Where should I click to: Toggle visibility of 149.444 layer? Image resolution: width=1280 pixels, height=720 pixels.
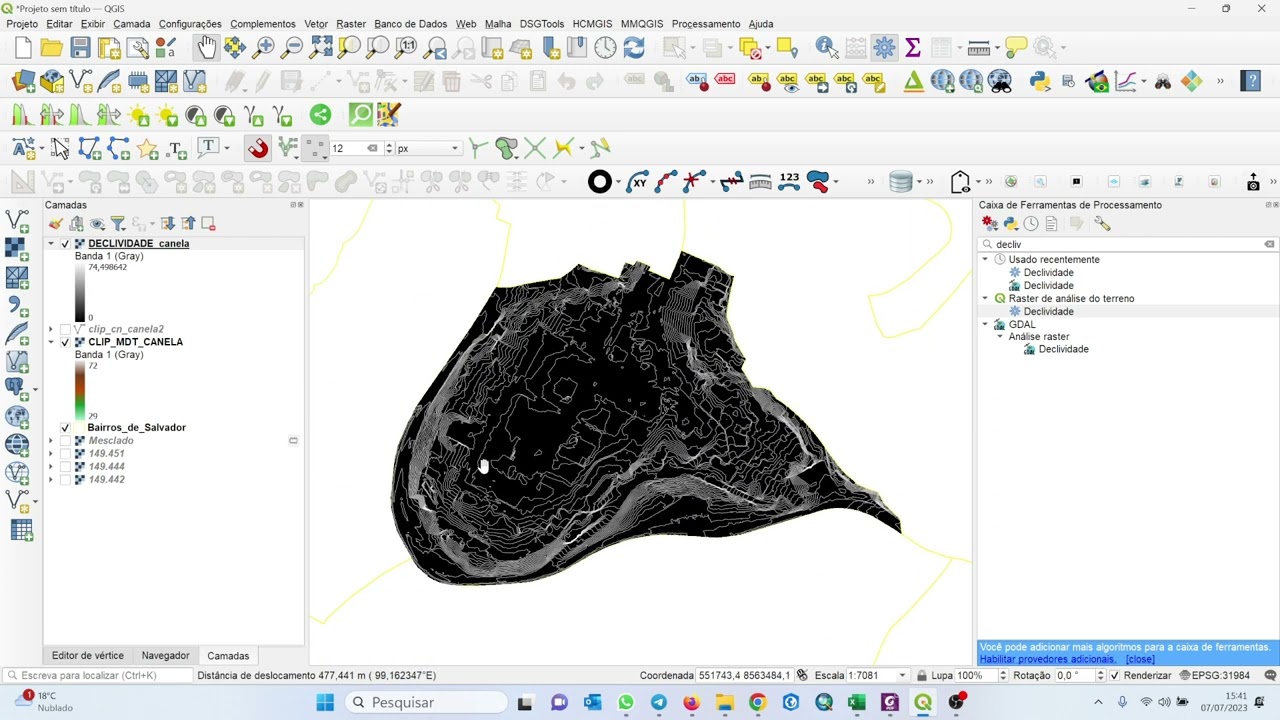pyautogui.click(x=66, y=467)
